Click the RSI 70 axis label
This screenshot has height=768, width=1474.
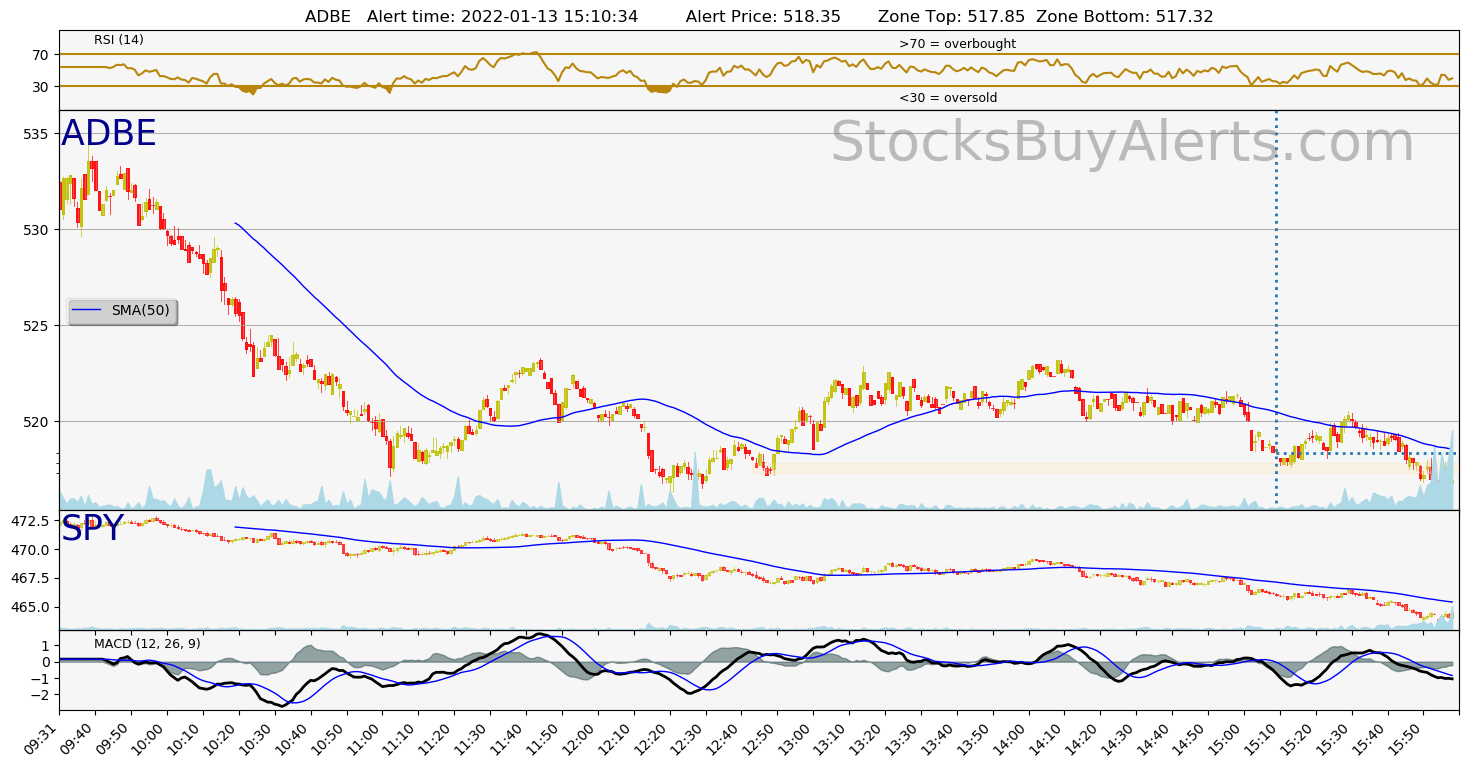click(41, 54)
